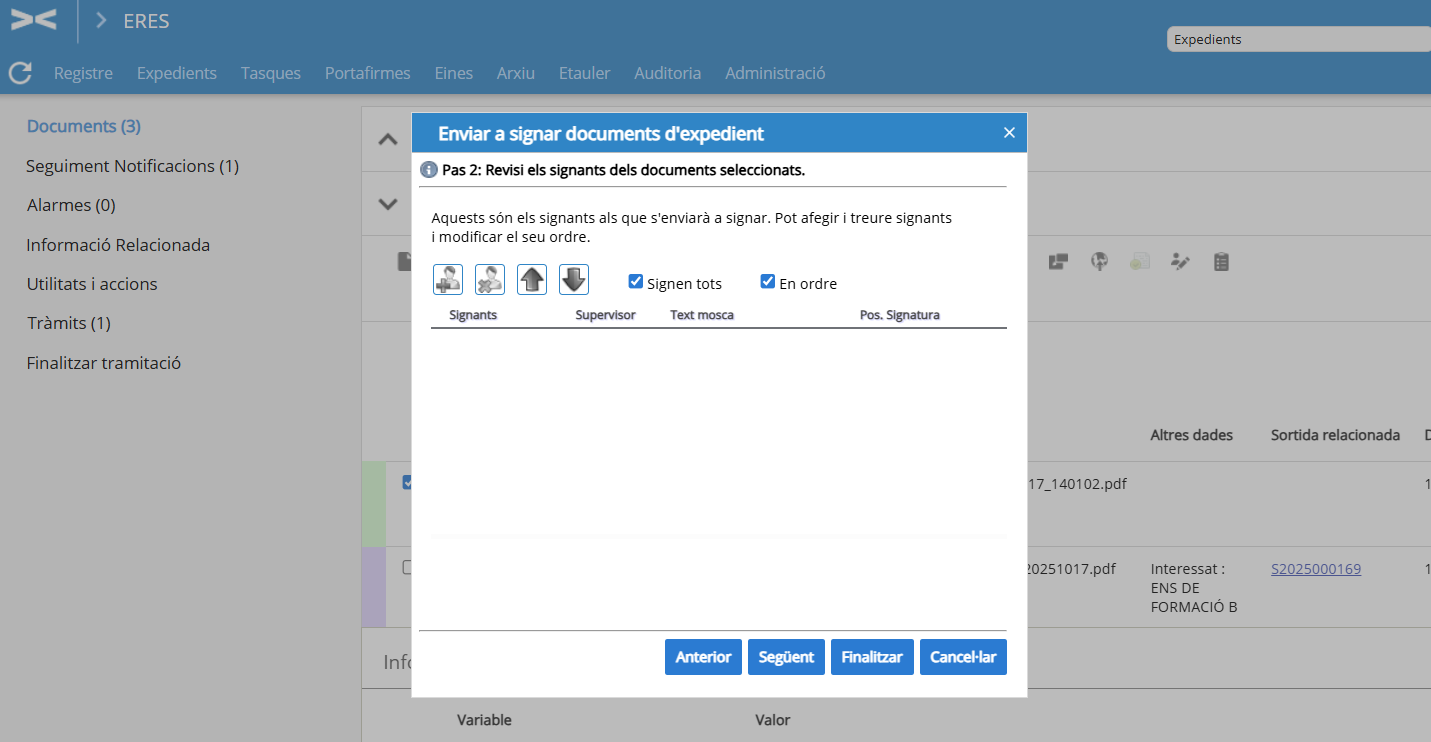The width and height of the screenshot is (1431, 742).
Task: Uncheck the Signen tots checkbox
Action: [635, 282]
